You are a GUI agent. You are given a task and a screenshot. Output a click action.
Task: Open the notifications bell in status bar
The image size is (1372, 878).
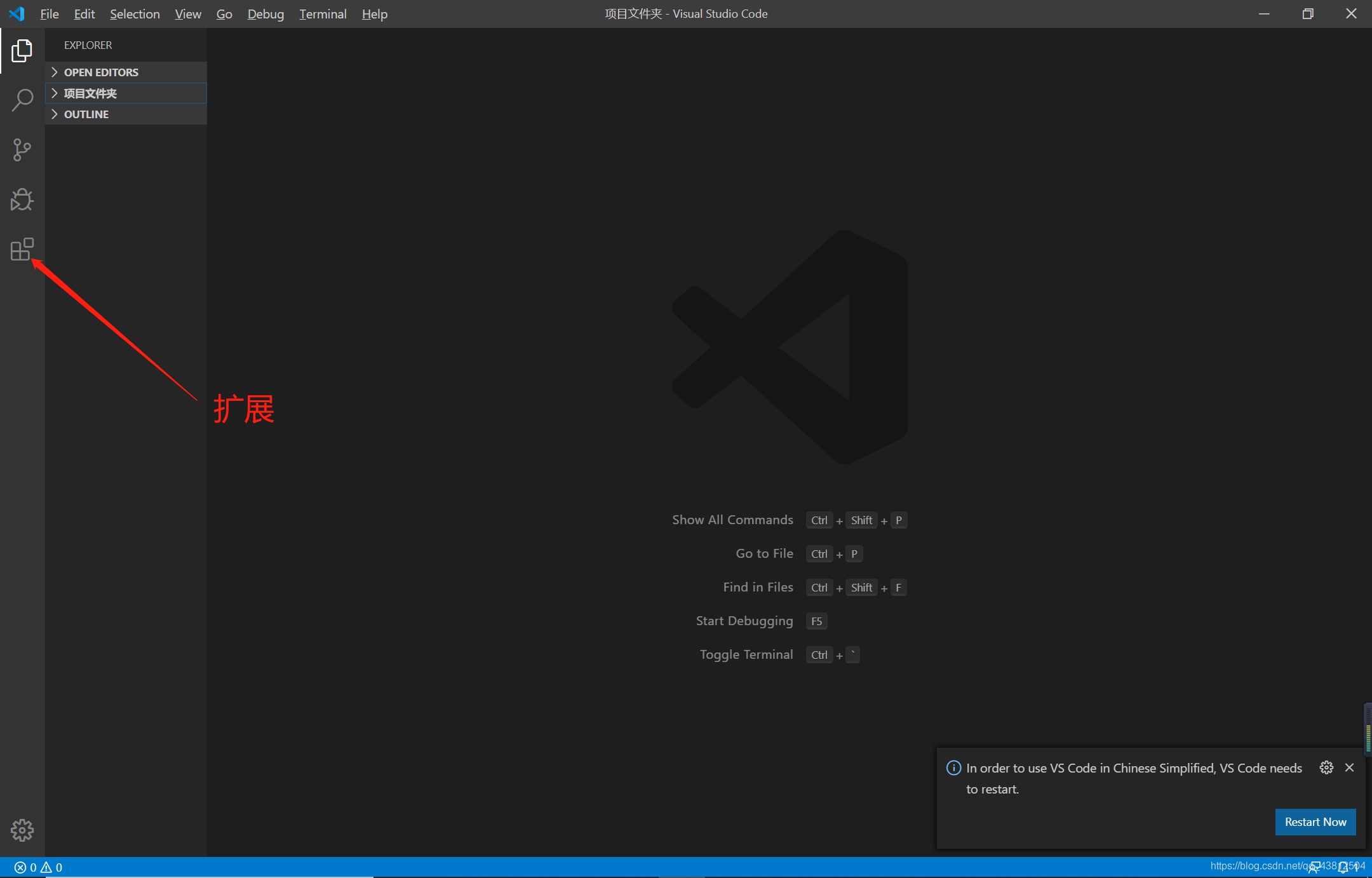1343,867
